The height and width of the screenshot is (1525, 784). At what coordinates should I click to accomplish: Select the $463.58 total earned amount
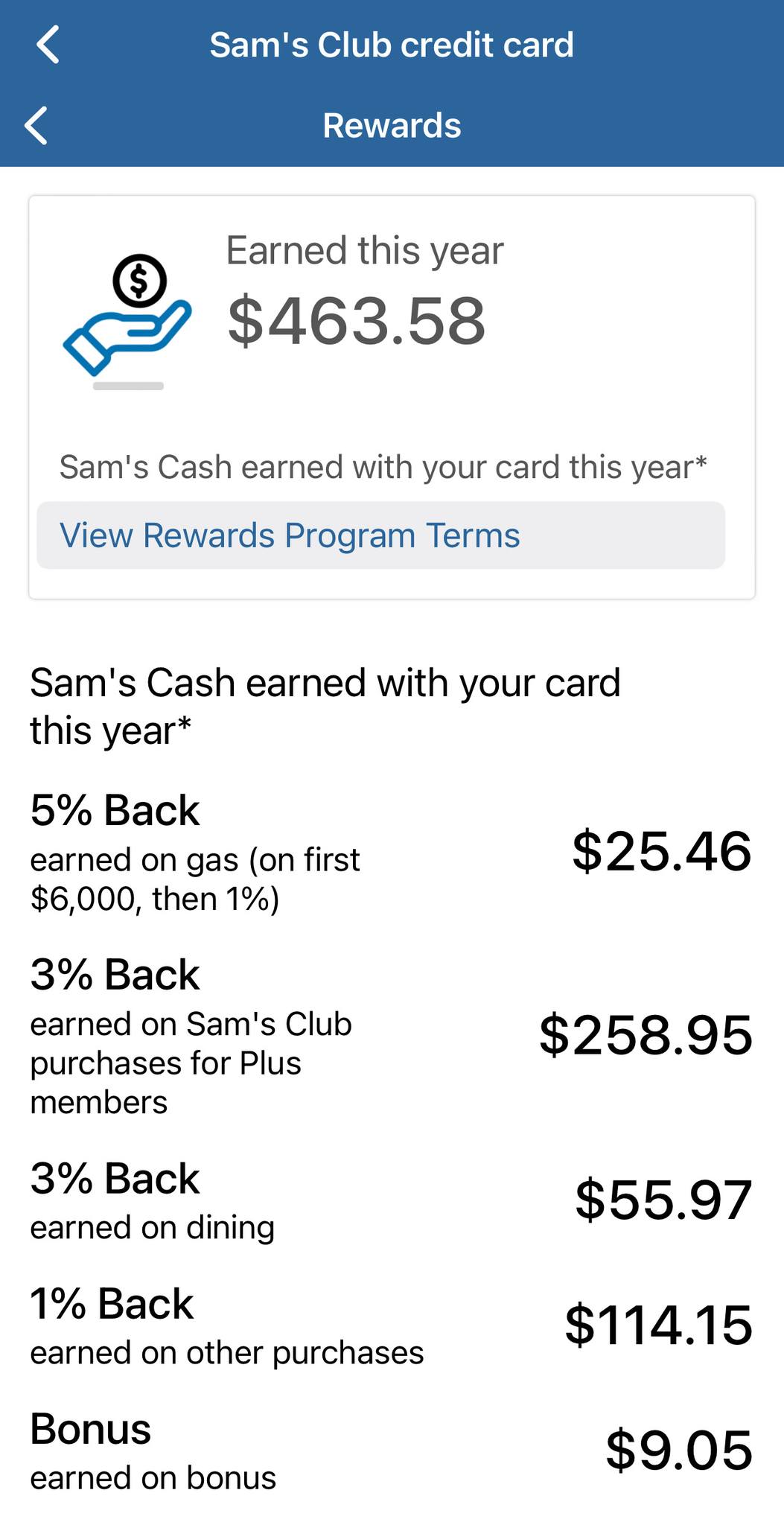[357, 321]
